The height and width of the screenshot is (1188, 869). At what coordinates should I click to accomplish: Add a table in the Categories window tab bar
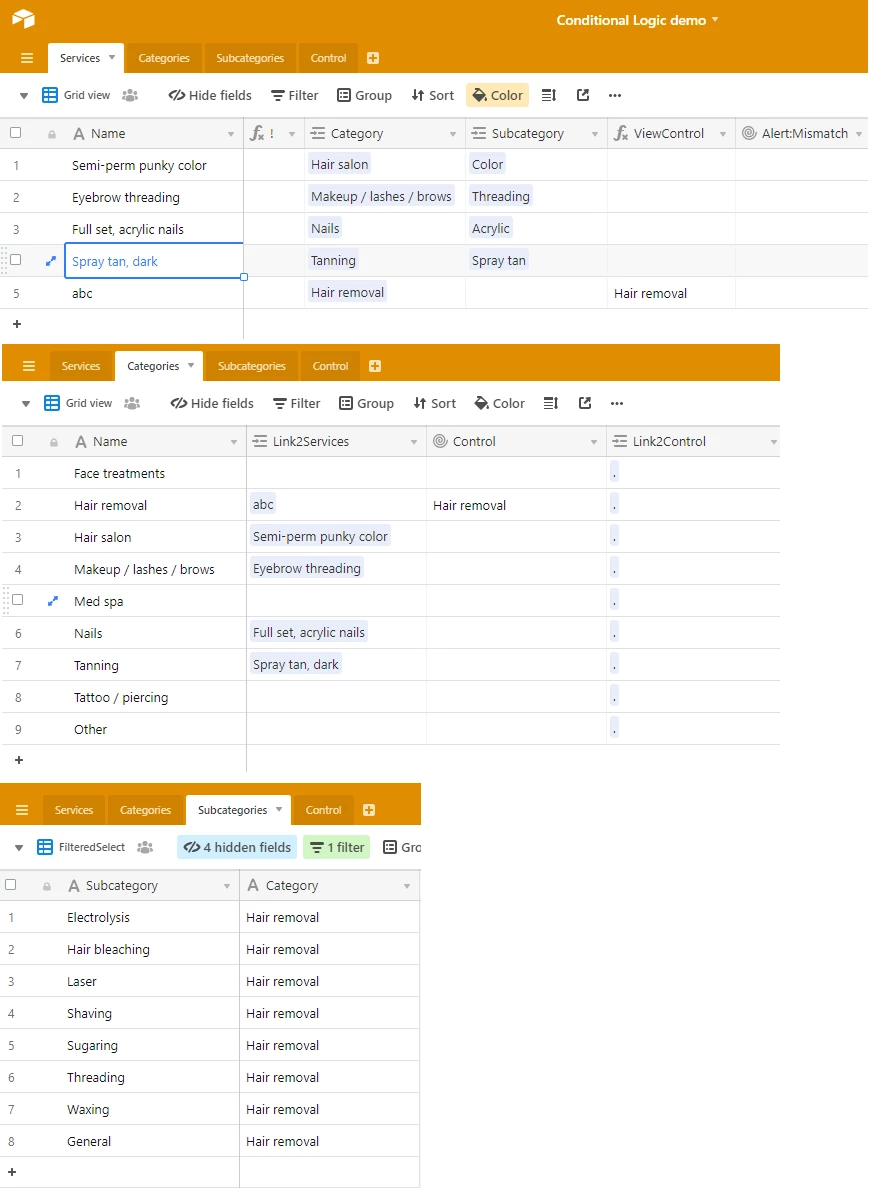[x=374, y=366]
